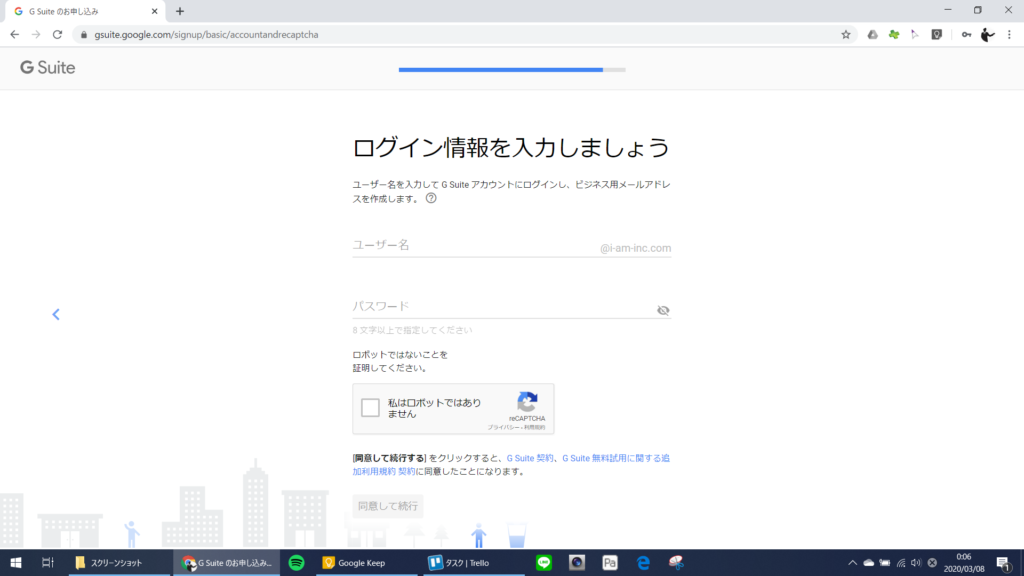Click the address bar URL
The image size is (1024, 576).
click(206, 35)
